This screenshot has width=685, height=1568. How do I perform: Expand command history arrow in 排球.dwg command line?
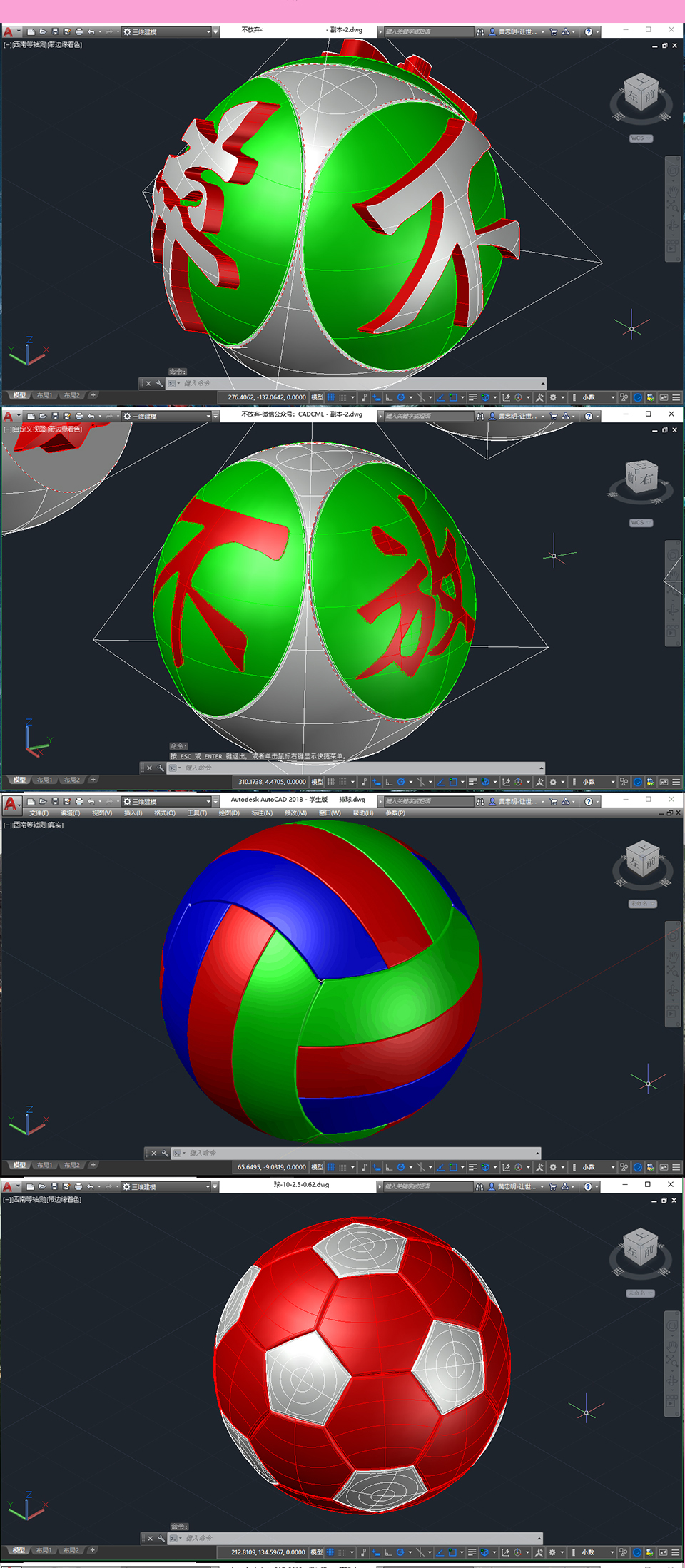point(537,1153)
